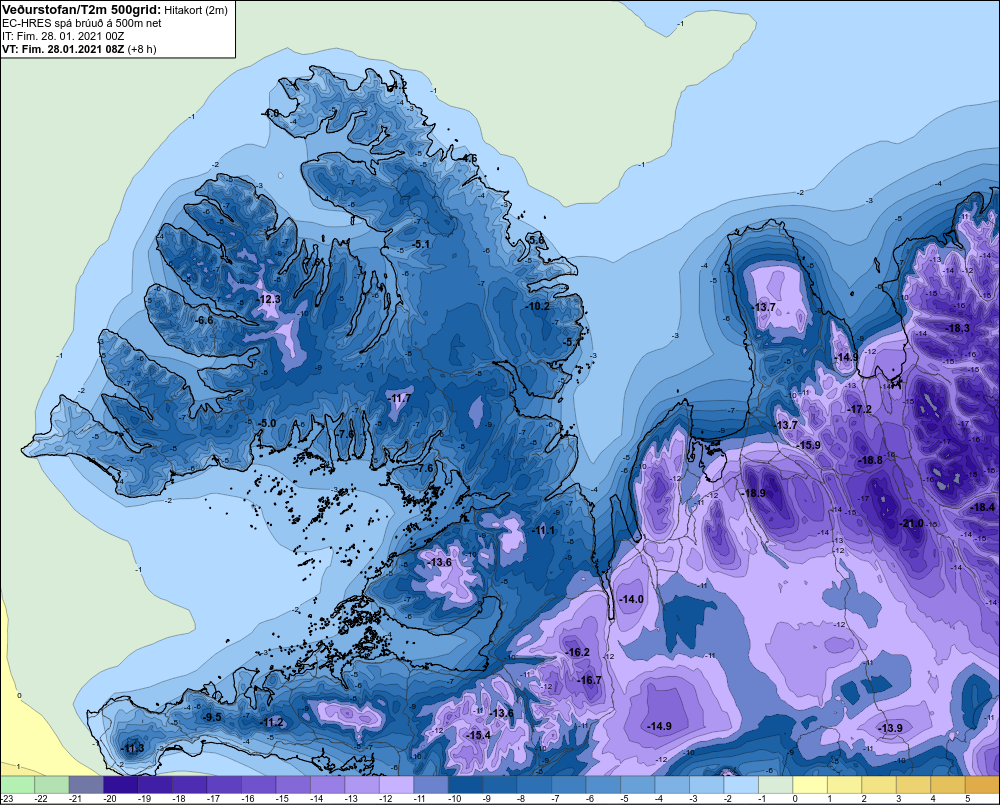Viewport: 1000px width, 805px height.
Task: Click the -5.0 temperature value on the map
Action: click(x=267, y=423)
